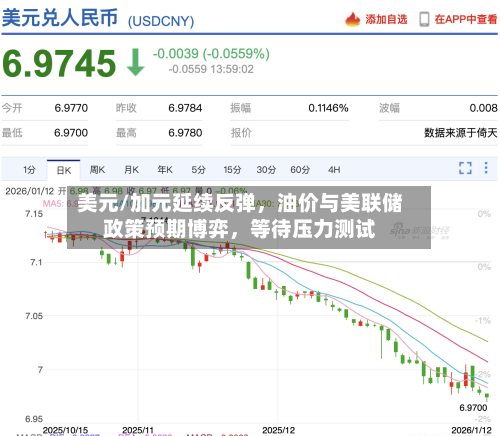
Task: Click the 2026/01/12 chart date label
Action: (x=30, y=191)
